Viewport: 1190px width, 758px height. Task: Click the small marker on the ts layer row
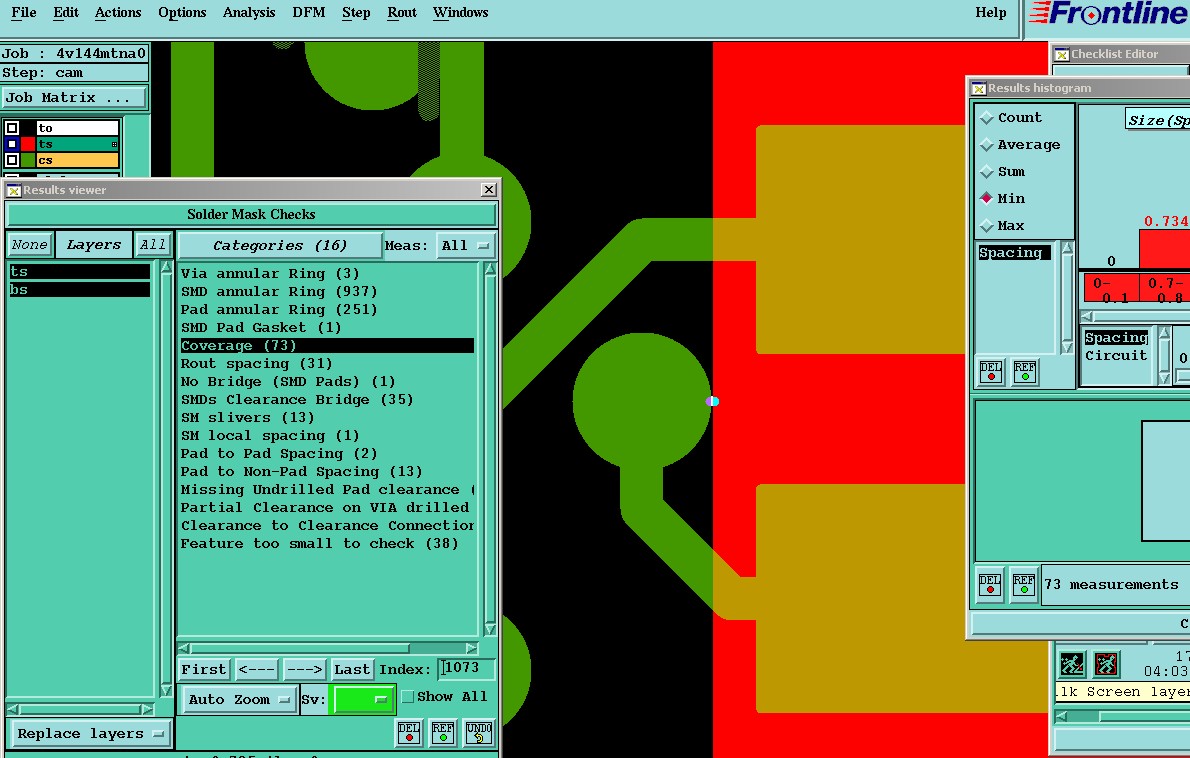coord(115,144)
